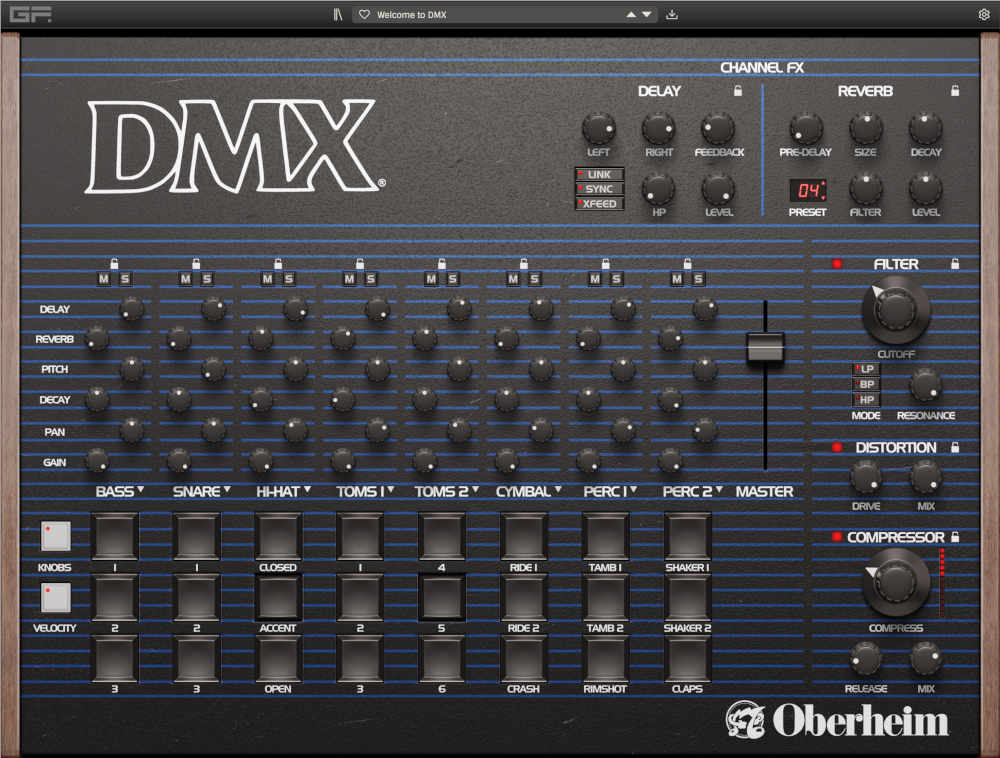Lock the Delay effect with its padlock icon

click(737, 91)
